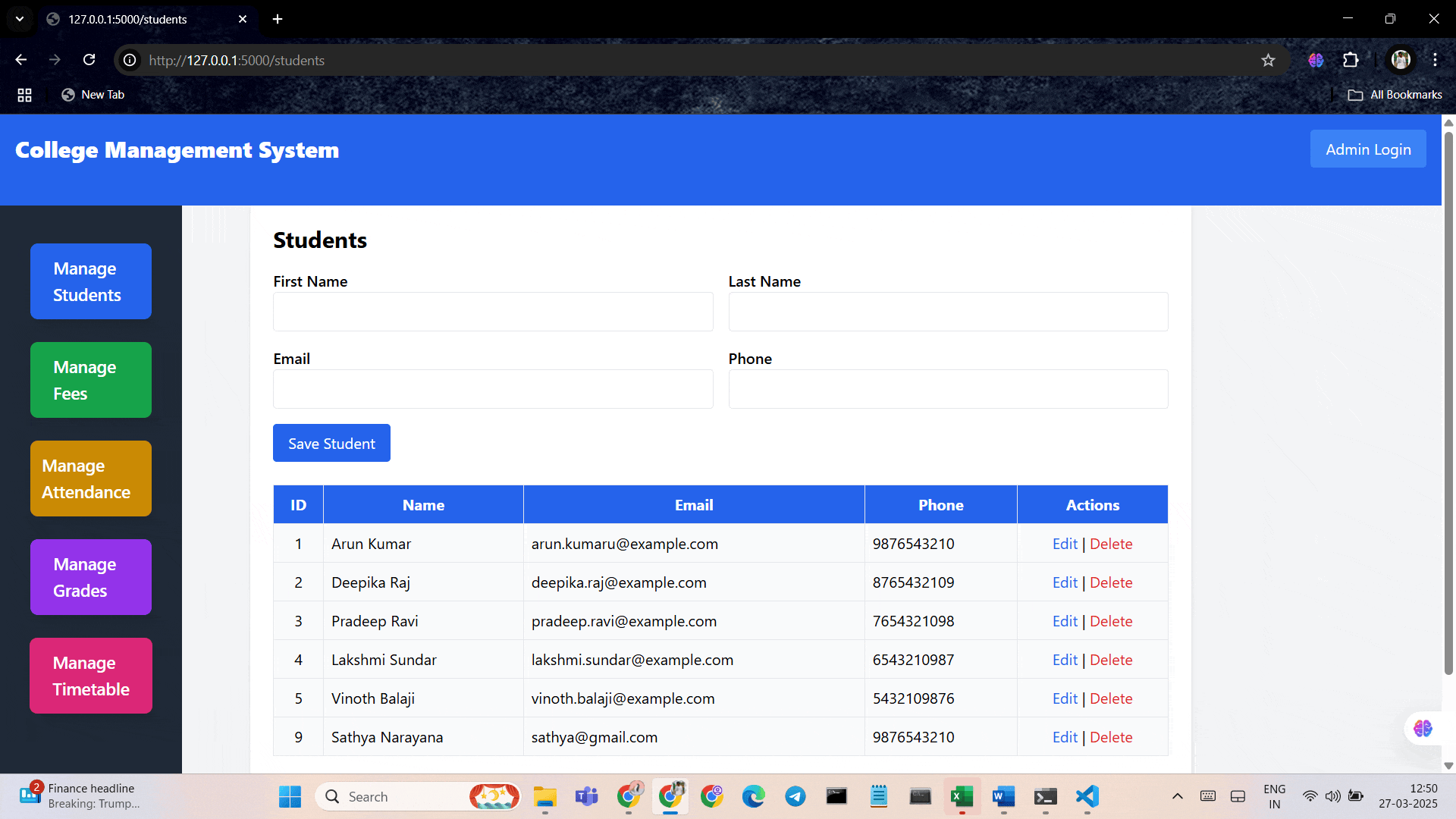Delete the Sathya Narayana student record
The height and width of the screenshot is (819, 1456).
pos(1111,737)
